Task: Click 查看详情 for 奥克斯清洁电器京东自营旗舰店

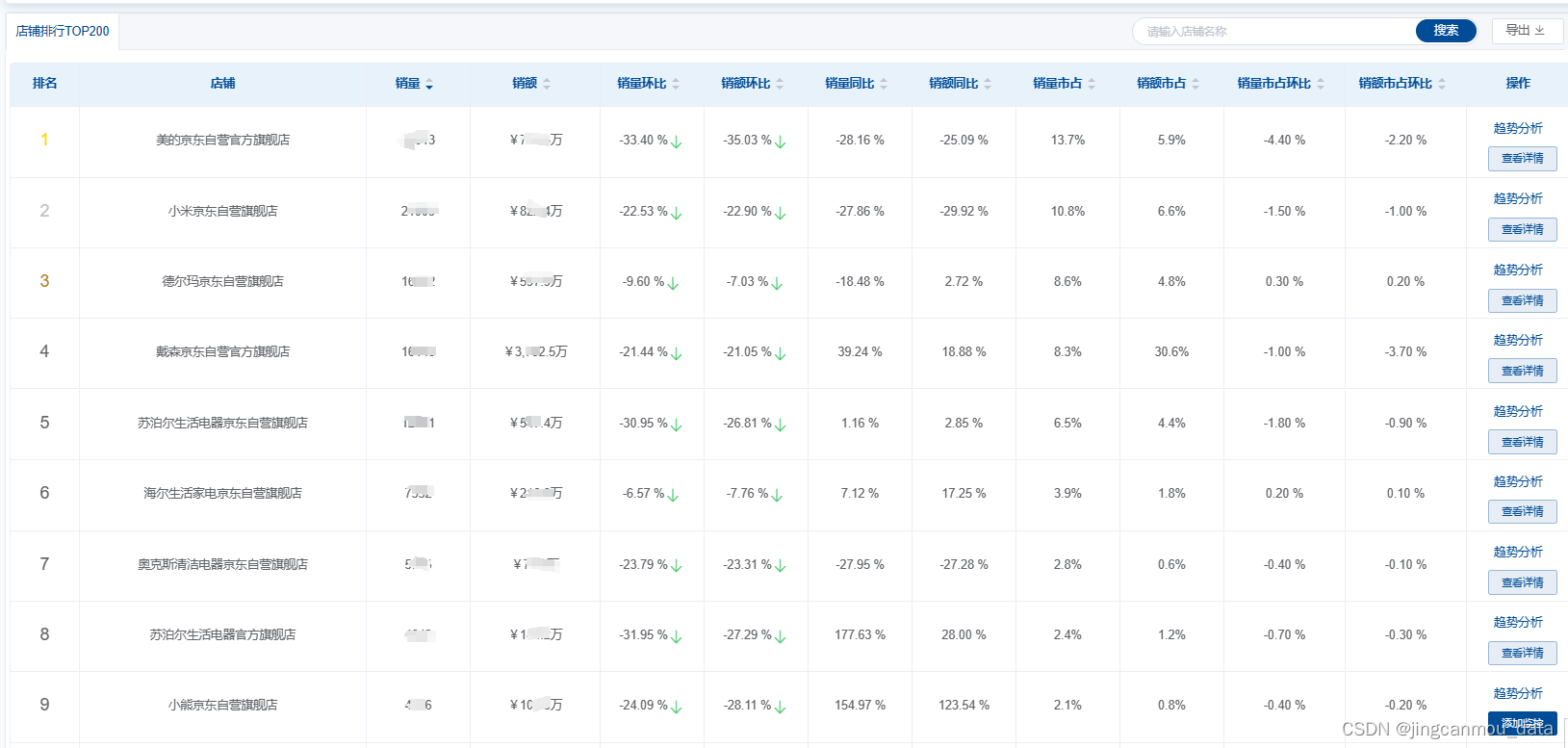Action: point(1523,582)
